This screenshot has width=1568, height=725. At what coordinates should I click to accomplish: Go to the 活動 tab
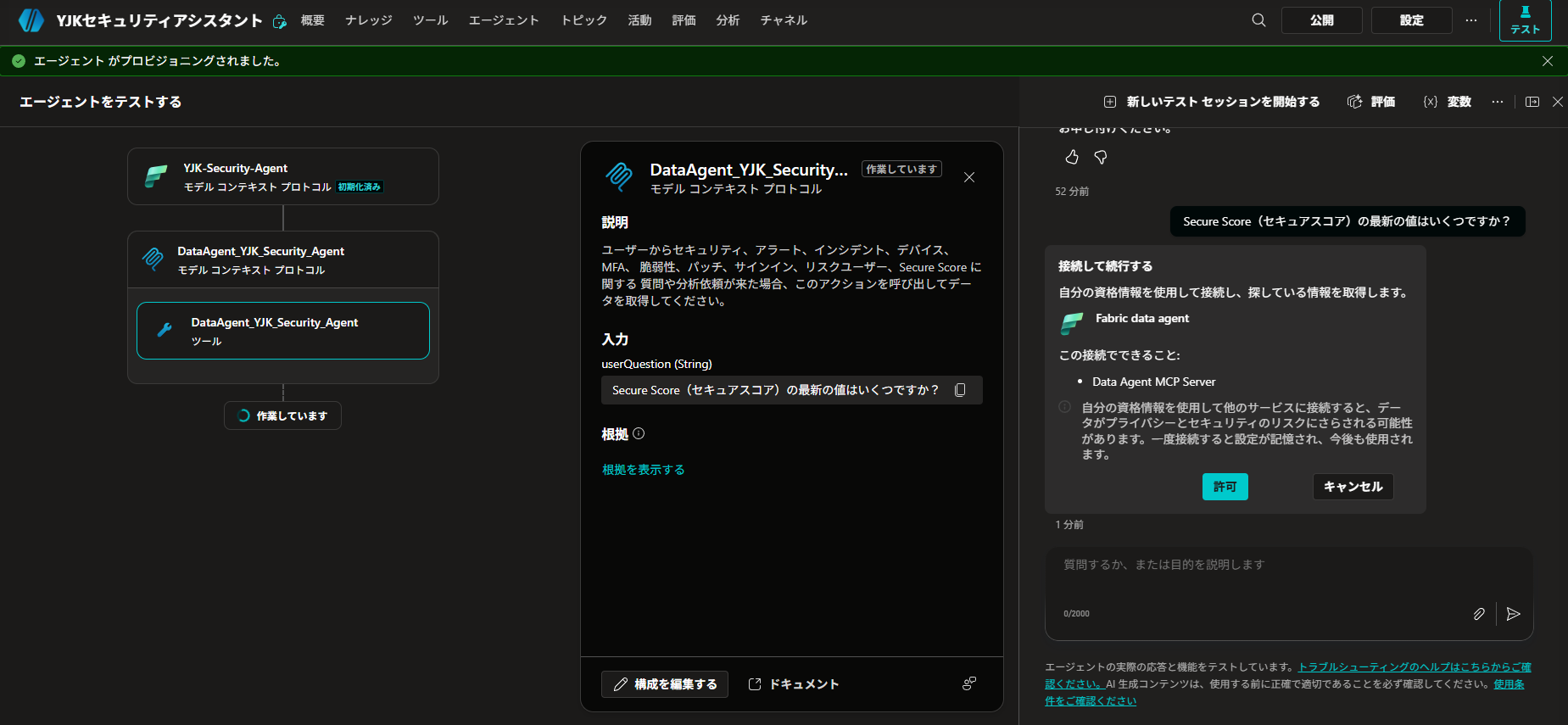point(640,20)
